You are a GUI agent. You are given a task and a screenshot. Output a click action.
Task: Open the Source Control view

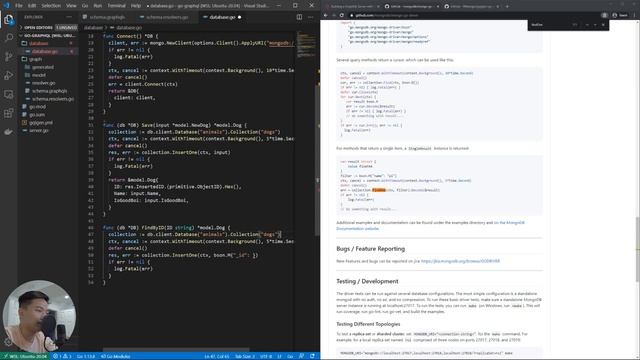(x=9, y=57)
